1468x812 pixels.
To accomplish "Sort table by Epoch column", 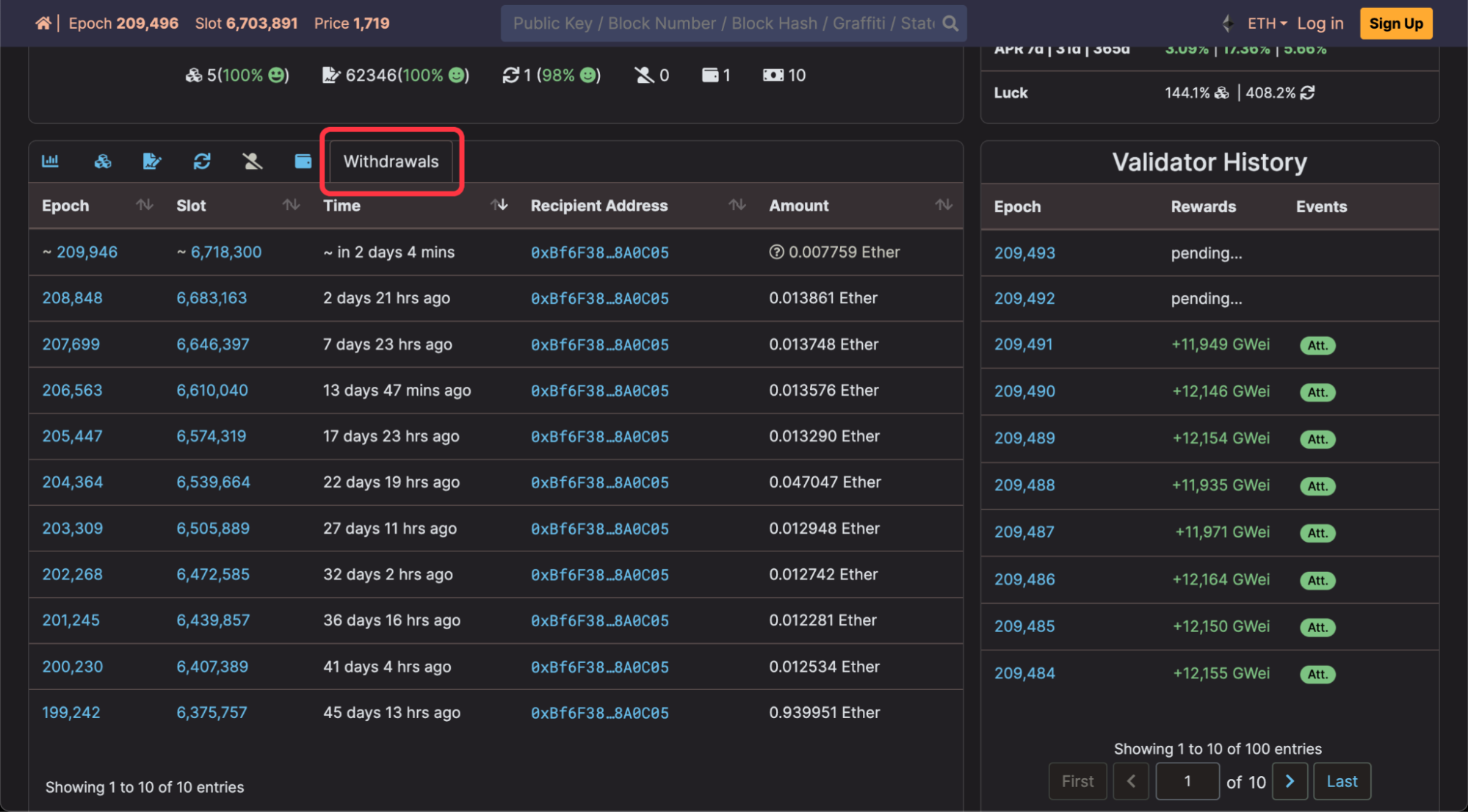I will (145, 206).
